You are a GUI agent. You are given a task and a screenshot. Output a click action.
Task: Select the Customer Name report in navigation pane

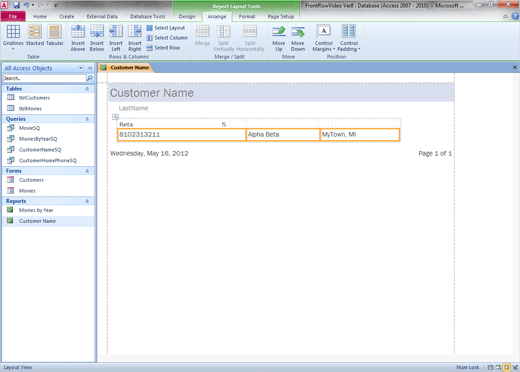(x=48, y=221)
